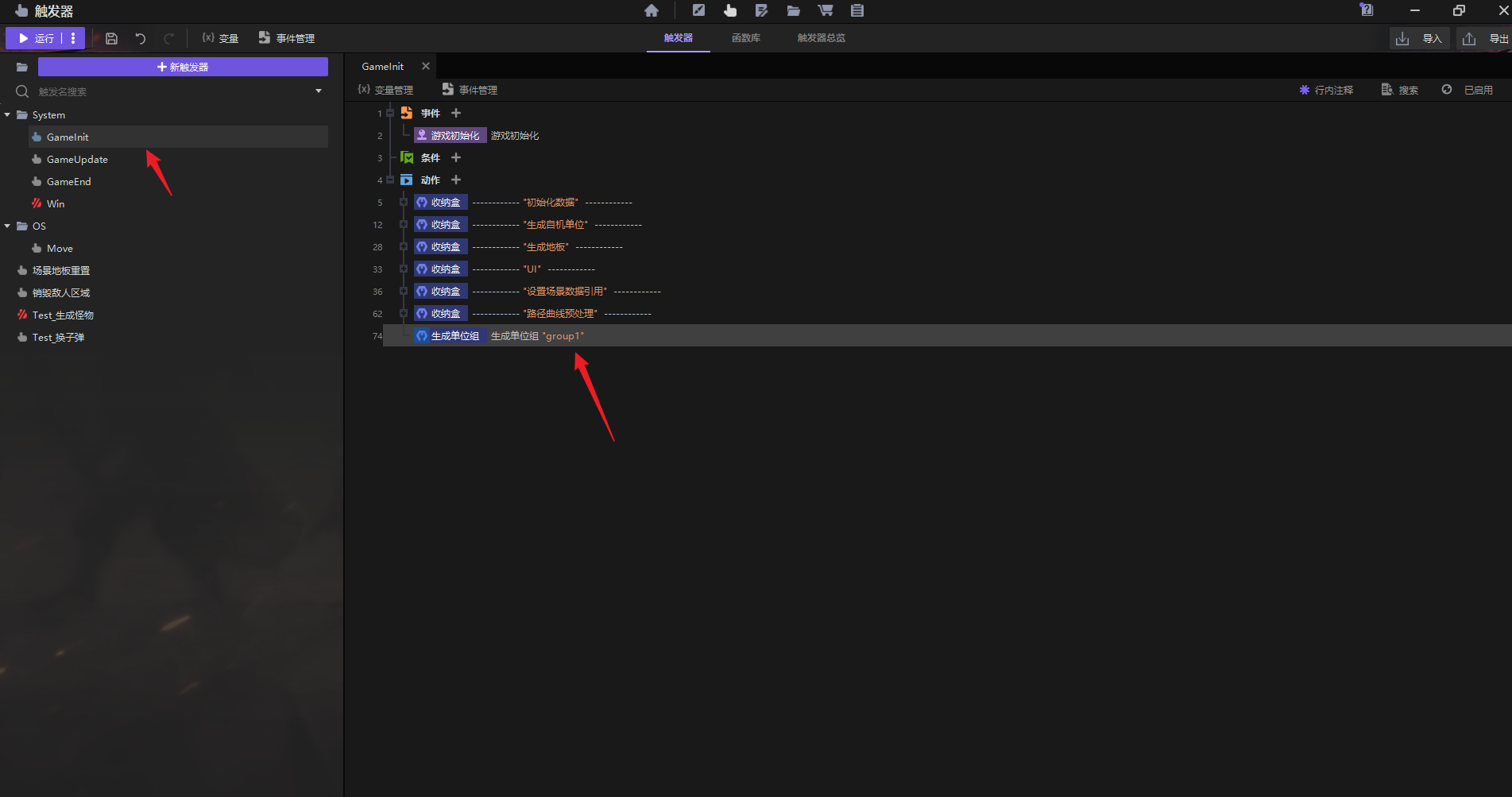1512x797 pixels.
Task: Switch to the 函数库 tab
Action: (x=746, y=37)
